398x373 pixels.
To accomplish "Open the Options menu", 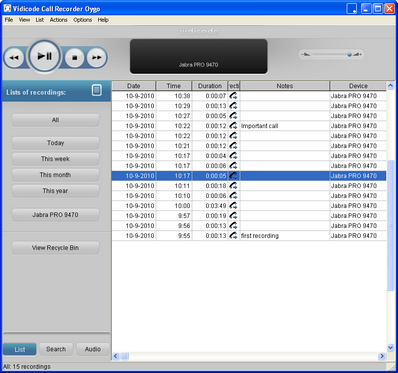I will (82, 20).
